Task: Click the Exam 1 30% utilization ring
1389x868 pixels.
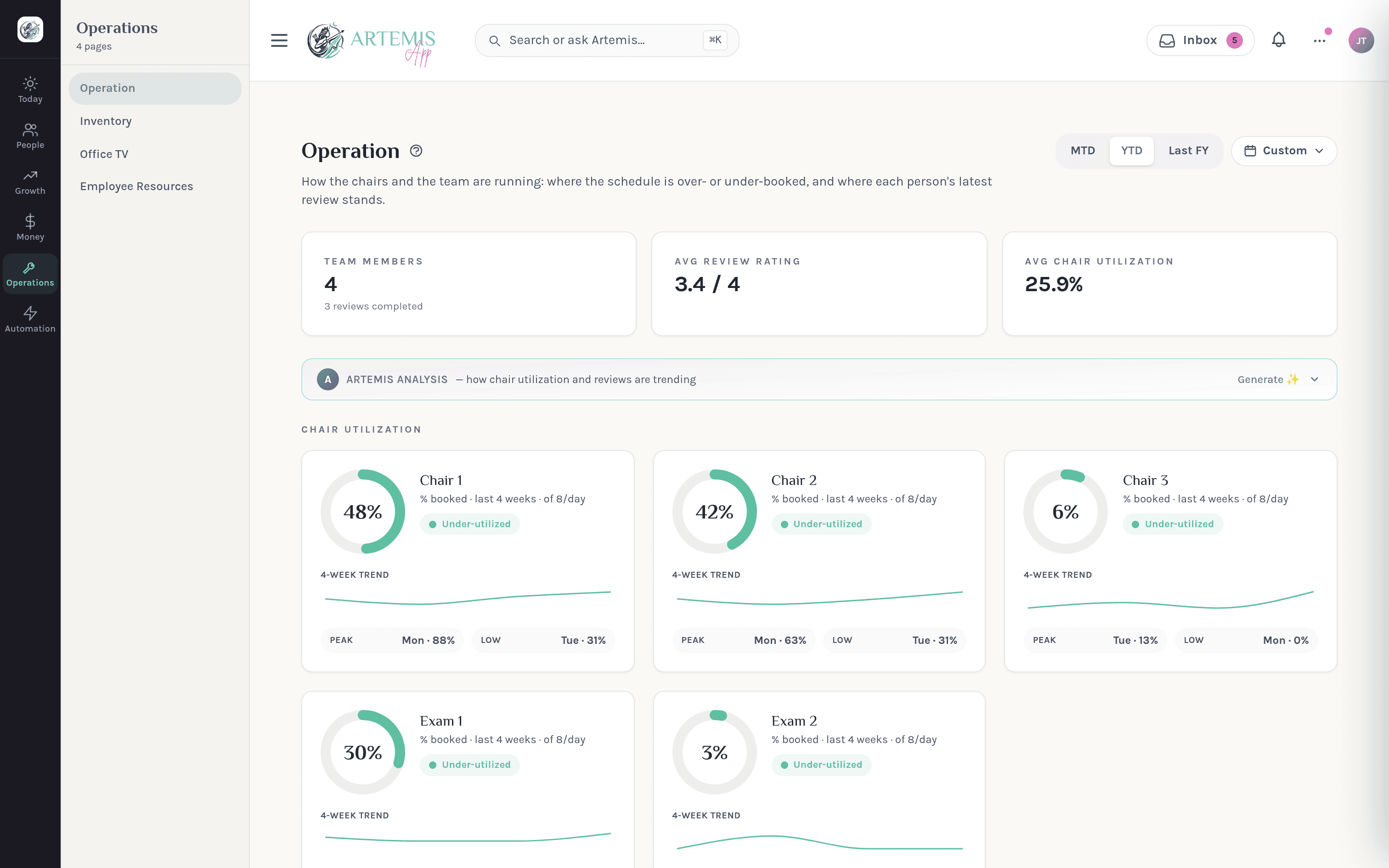Action: [x=363, y=752]
